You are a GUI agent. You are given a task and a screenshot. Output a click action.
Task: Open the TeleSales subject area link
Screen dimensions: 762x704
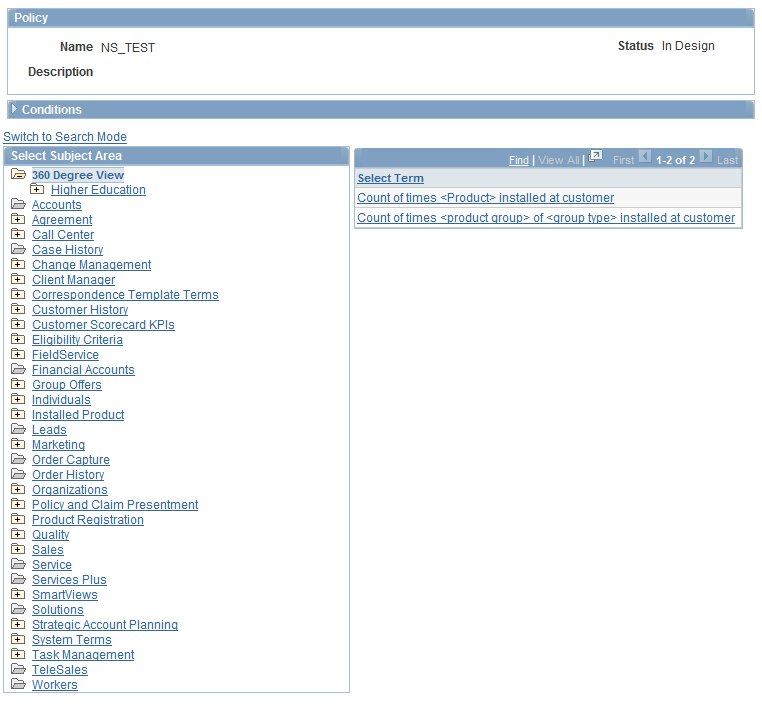[x=60, y=670]
